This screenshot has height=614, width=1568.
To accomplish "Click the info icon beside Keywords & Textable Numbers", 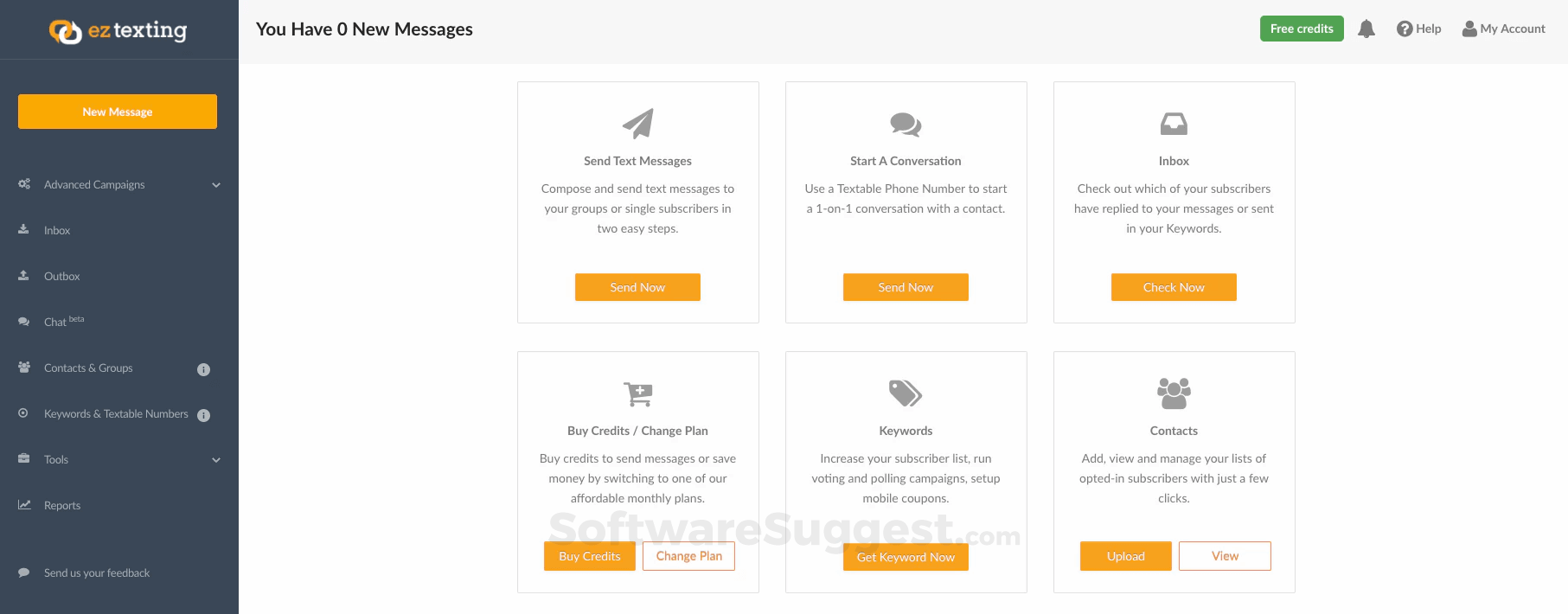I will coord(204,415).
